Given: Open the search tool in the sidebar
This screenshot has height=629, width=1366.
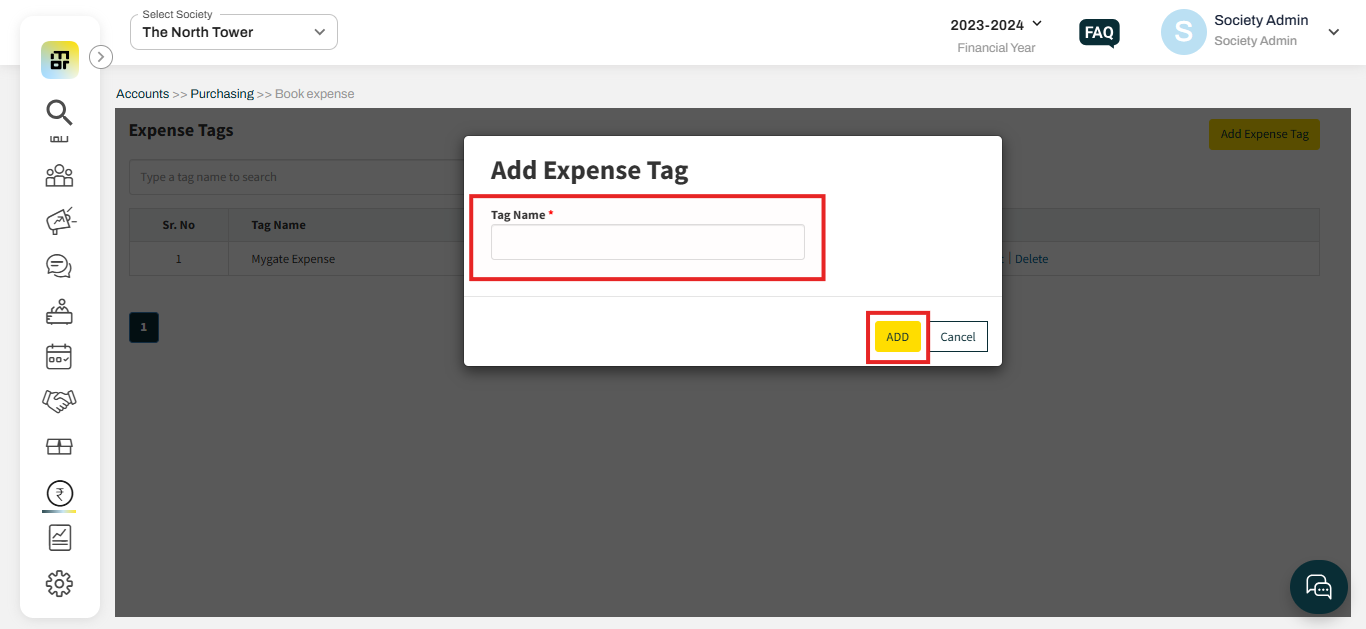Looking at the screenshot, I should (x=58, y=113).
